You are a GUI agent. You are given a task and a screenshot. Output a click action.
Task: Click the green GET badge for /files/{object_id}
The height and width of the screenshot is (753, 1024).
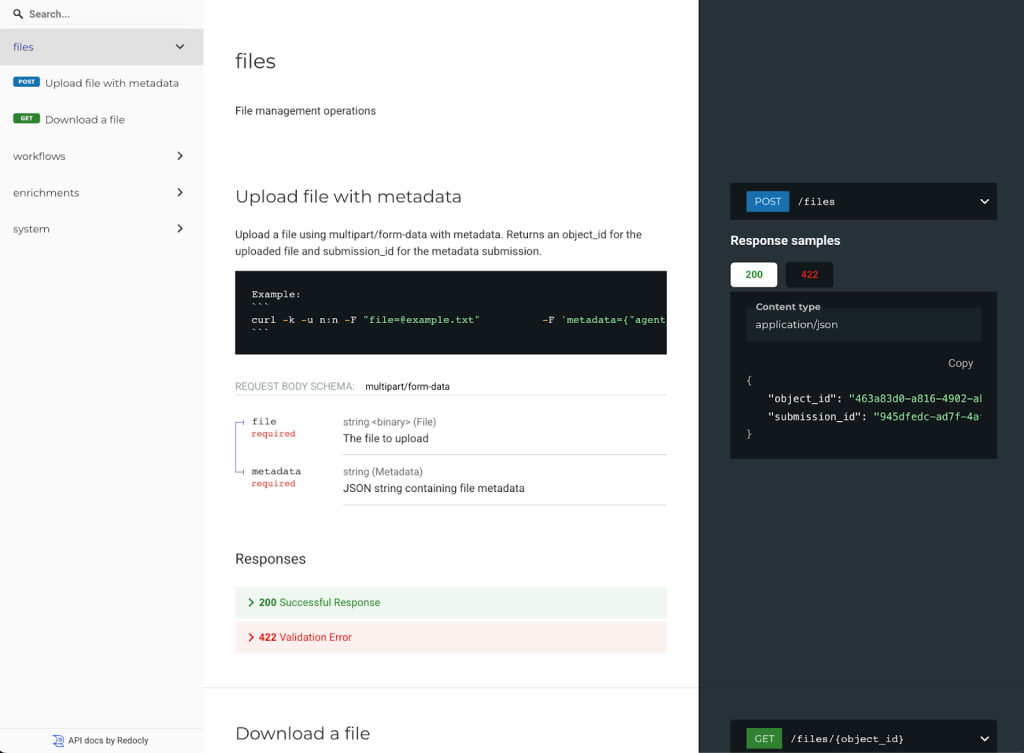764,739
